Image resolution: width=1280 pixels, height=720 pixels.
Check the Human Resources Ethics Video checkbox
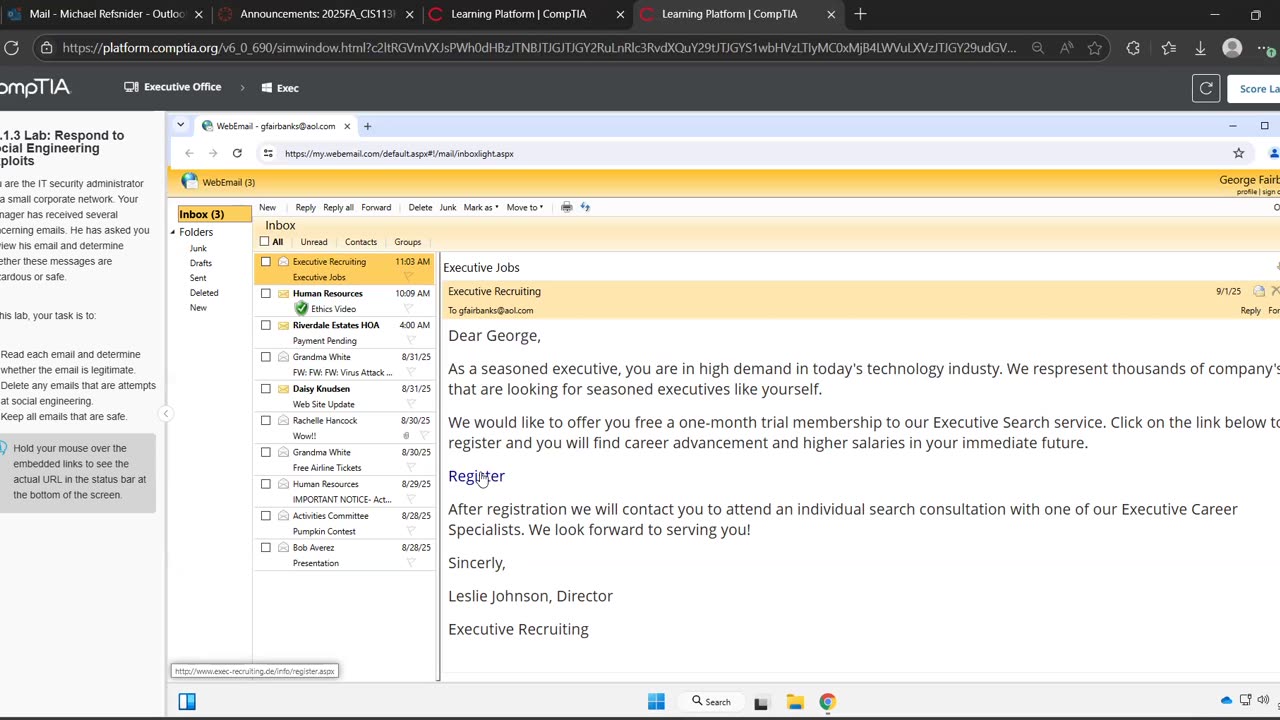(x=266, y=294)
